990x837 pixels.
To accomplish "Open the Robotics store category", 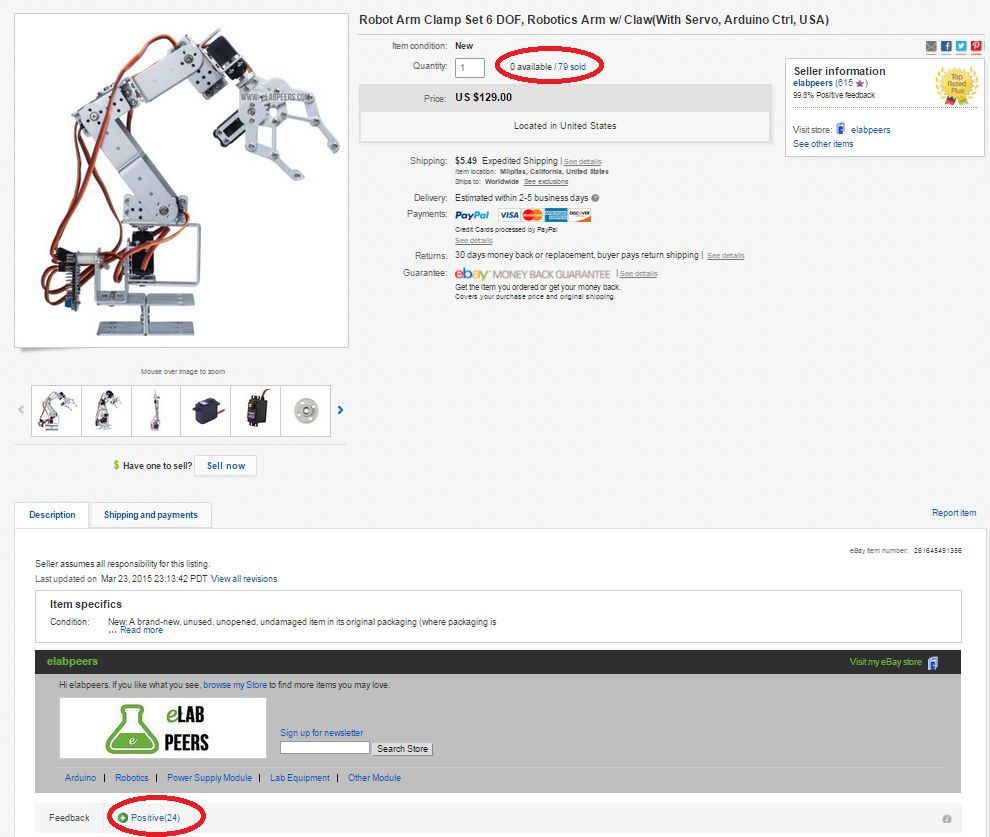I will pyautogui.click(x=132, y=778).
